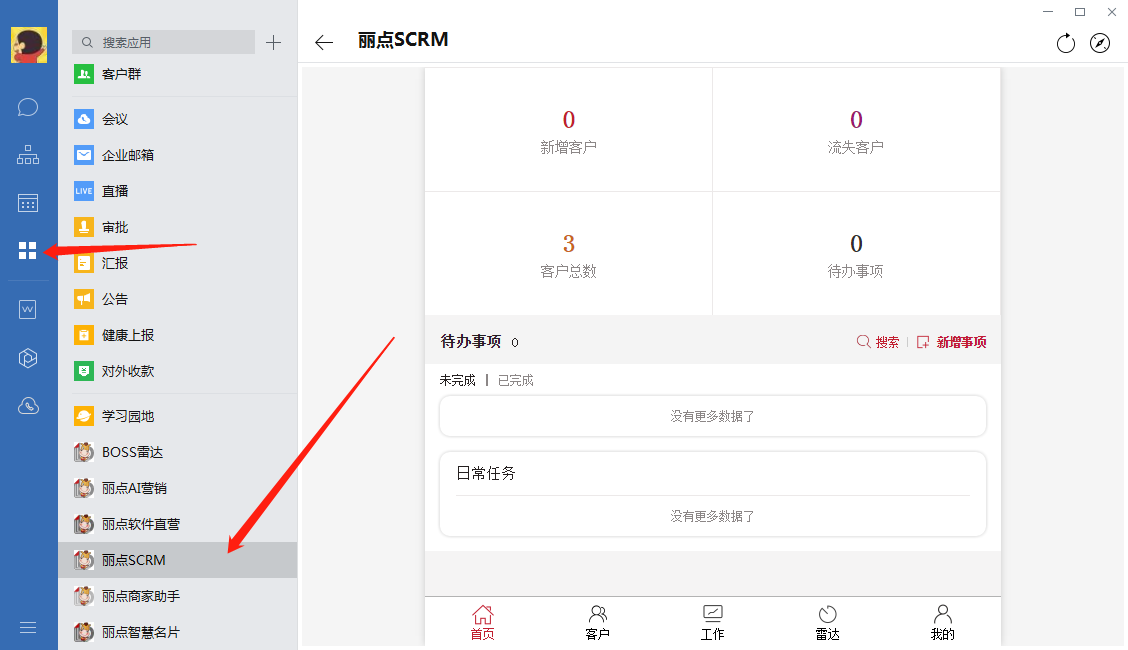Open the 汇报 report app
Viewport: 1128px width, 650px height.
[178, 263]
